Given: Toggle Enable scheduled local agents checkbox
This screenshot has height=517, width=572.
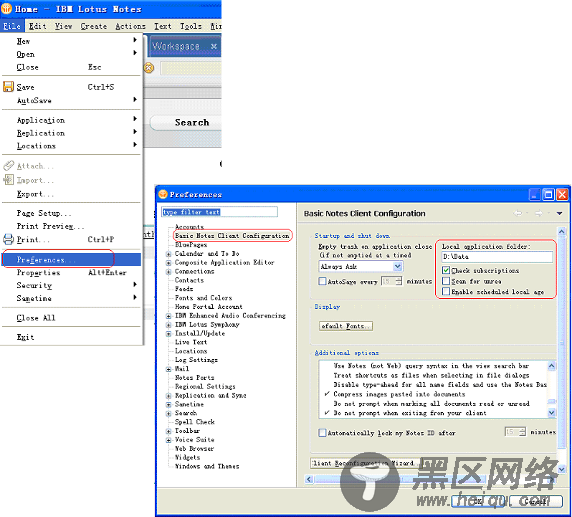Looking at the screenshot, I should pos(446,292).
